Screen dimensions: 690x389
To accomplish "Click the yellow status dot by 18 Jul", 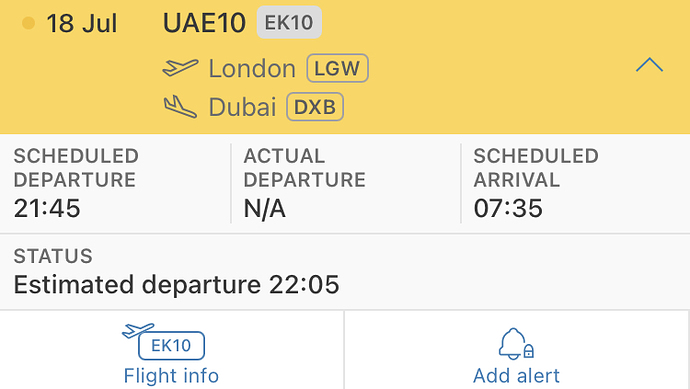I will click(x=28, y=23).
